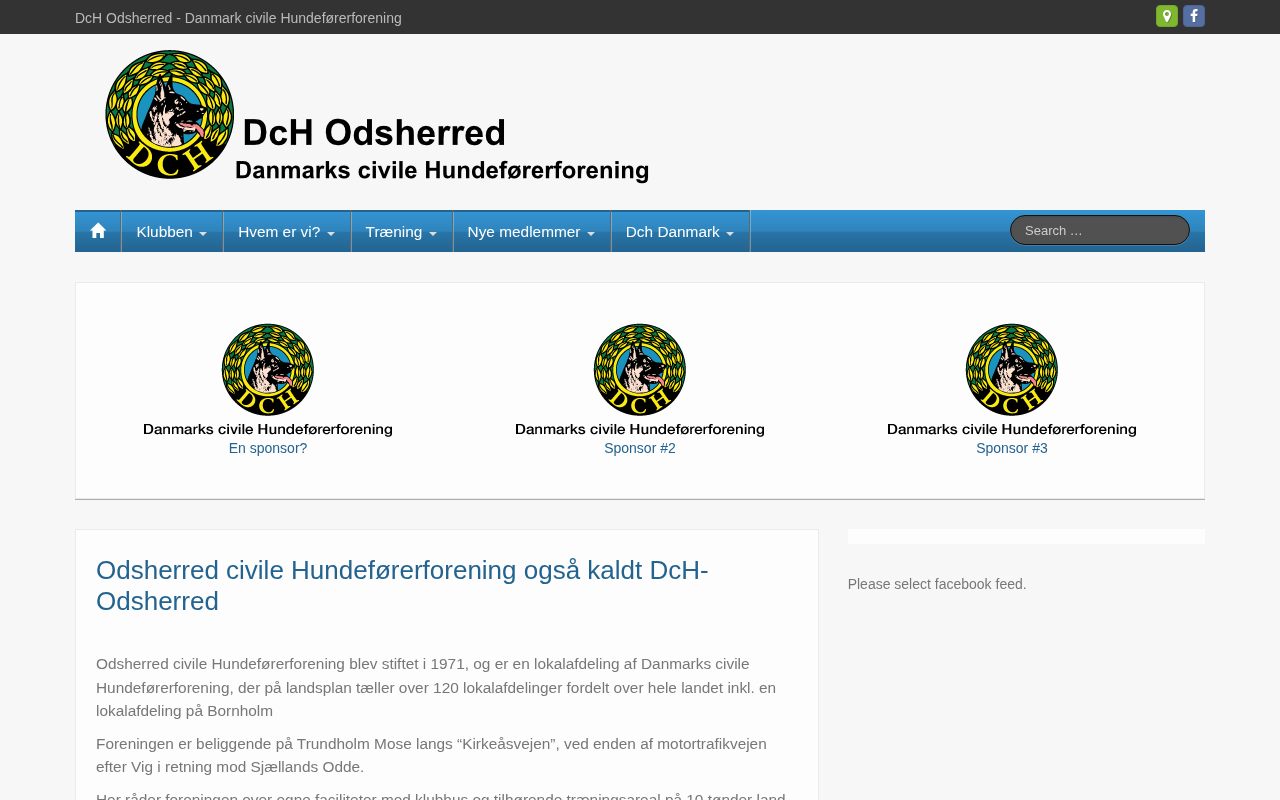Click the 'DcH Odsherred - Danmark civile Hundeførerforening' top text

coord(238,18)
